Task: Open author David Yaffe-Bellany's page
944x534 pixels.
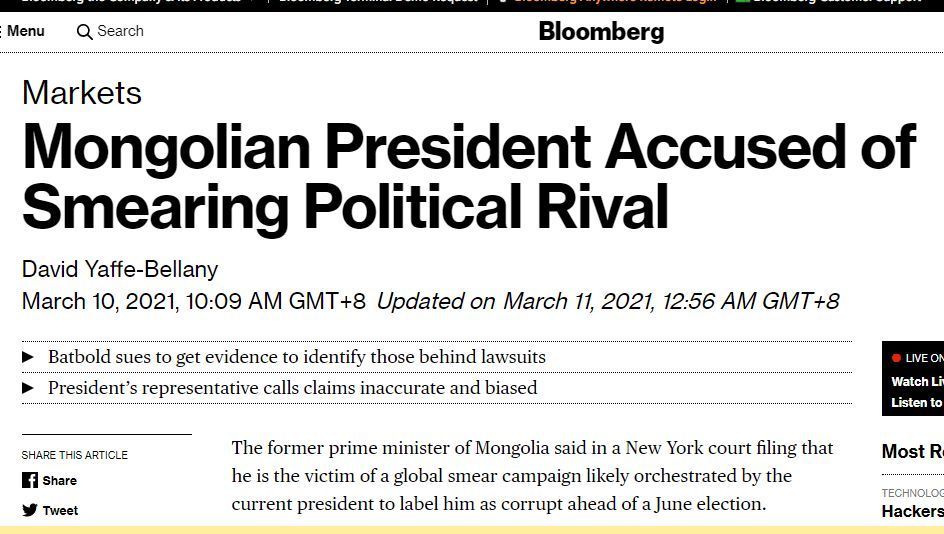Action: (120, 269)
